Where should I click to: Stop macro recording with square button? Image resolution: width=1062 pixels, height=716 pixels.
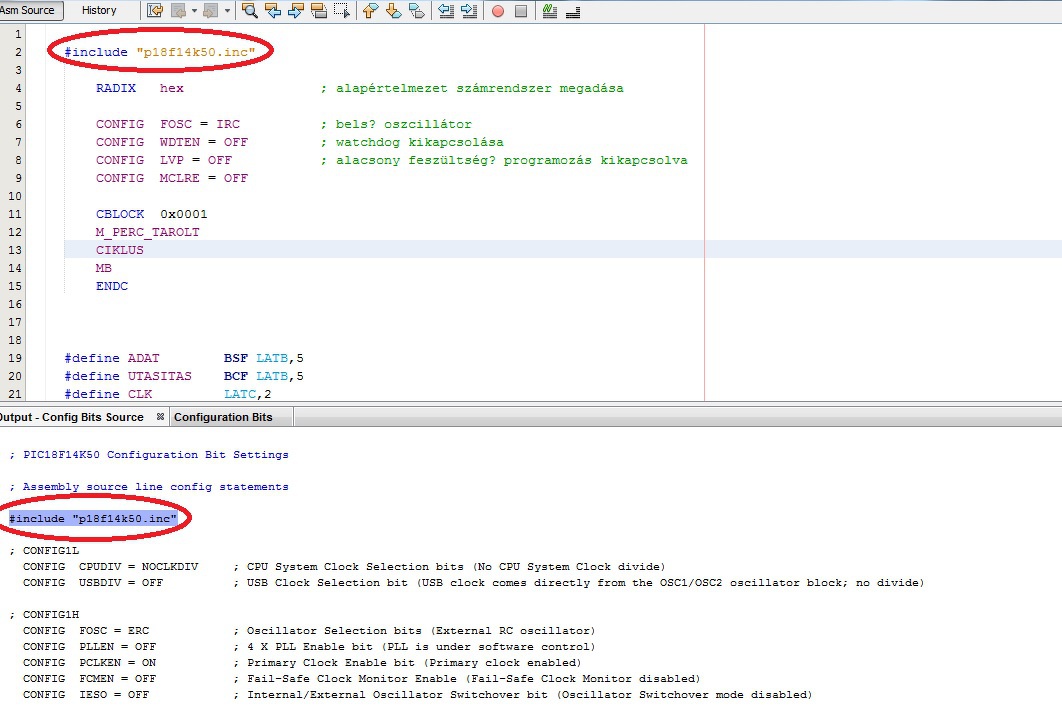521,11
